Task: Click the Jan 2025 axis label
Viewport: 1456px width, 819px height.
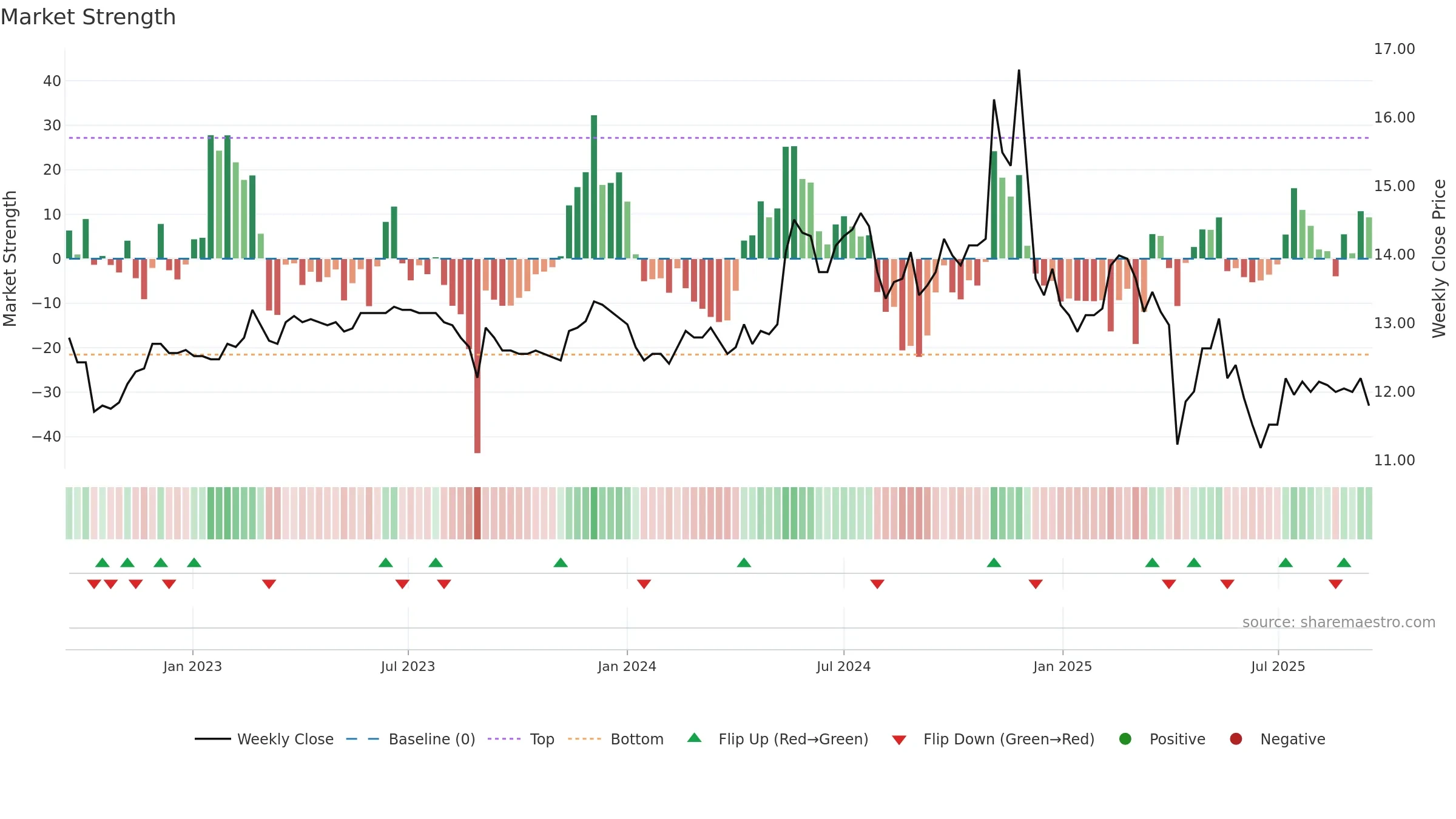Action: point(1062,667)
